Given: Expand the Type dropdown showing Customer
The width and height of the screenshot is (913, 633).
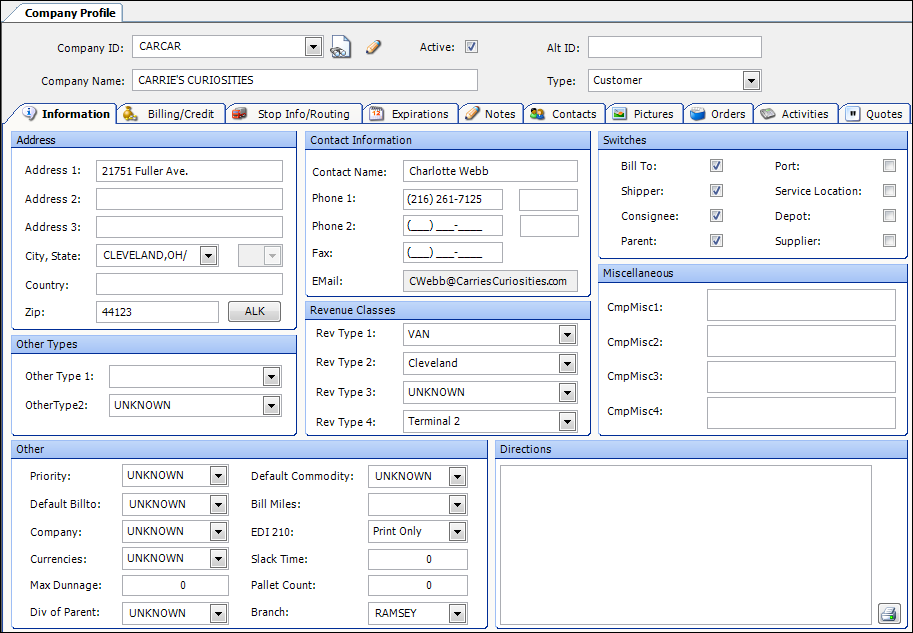Looking at the screenshot, I should pyautogui.click(x=751, y=81).
